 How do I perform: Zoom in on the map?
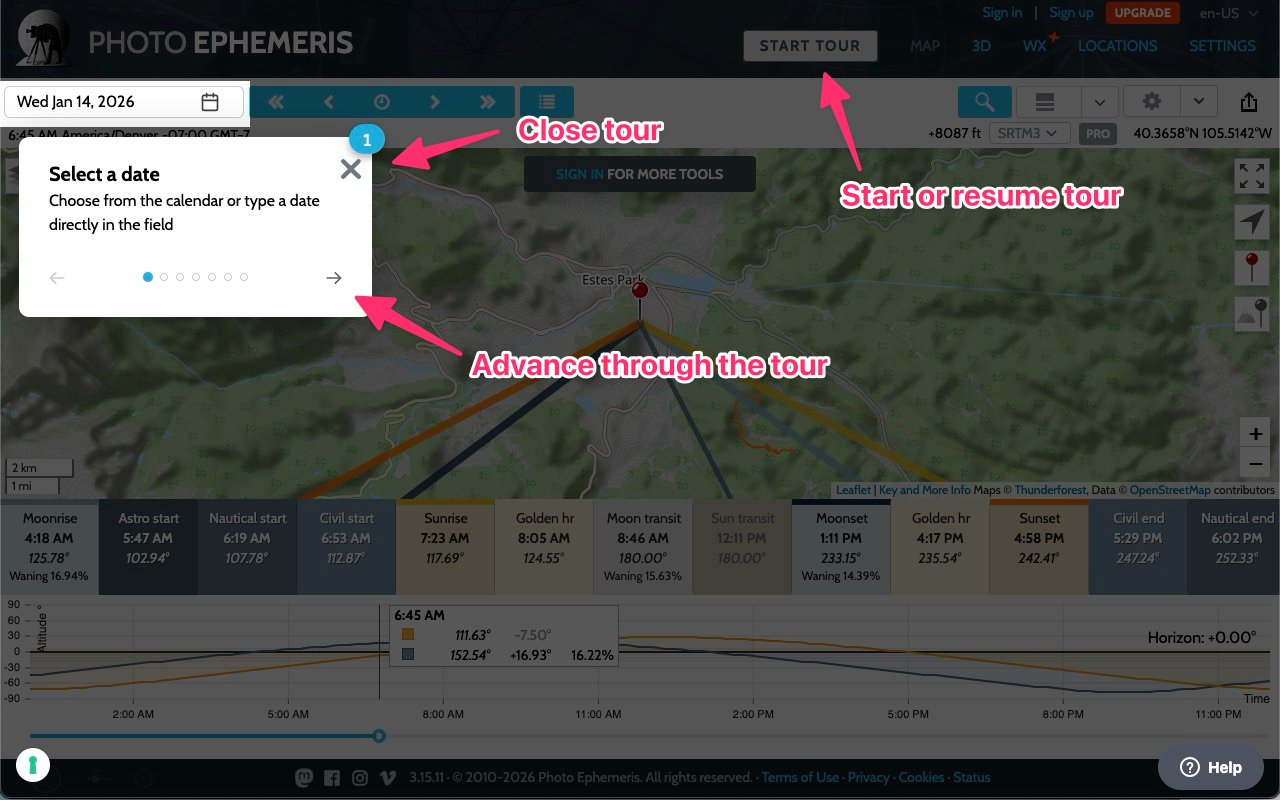[1255, 434]
